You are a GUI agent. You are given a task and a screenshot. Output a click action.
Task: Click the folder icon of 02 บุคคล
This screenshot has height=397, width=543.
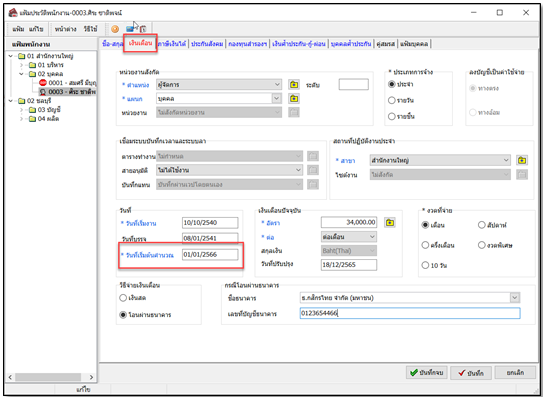click(x=32, y=74)
